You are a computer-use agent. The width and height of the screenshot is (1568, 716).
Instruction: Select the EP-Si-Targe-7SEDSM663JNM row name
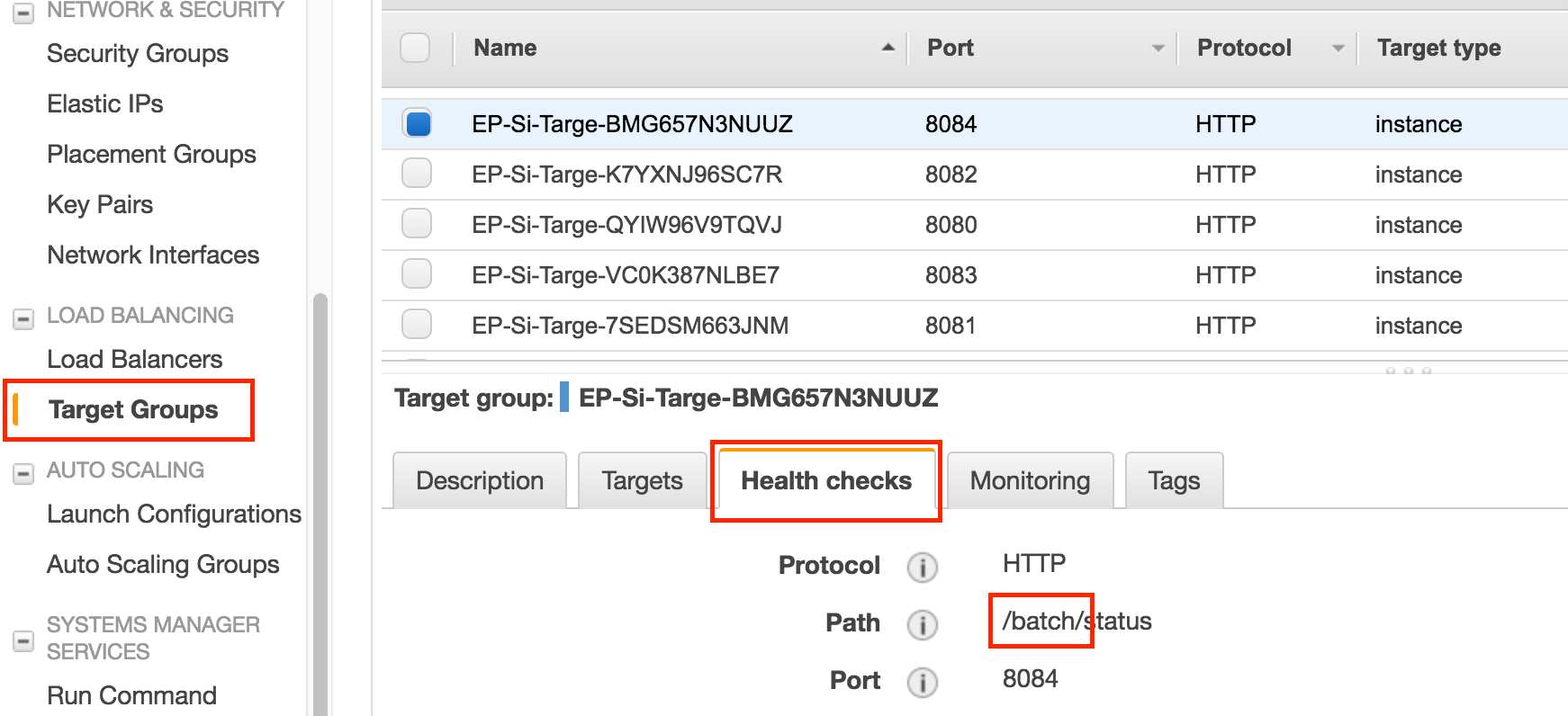point(630,326)
